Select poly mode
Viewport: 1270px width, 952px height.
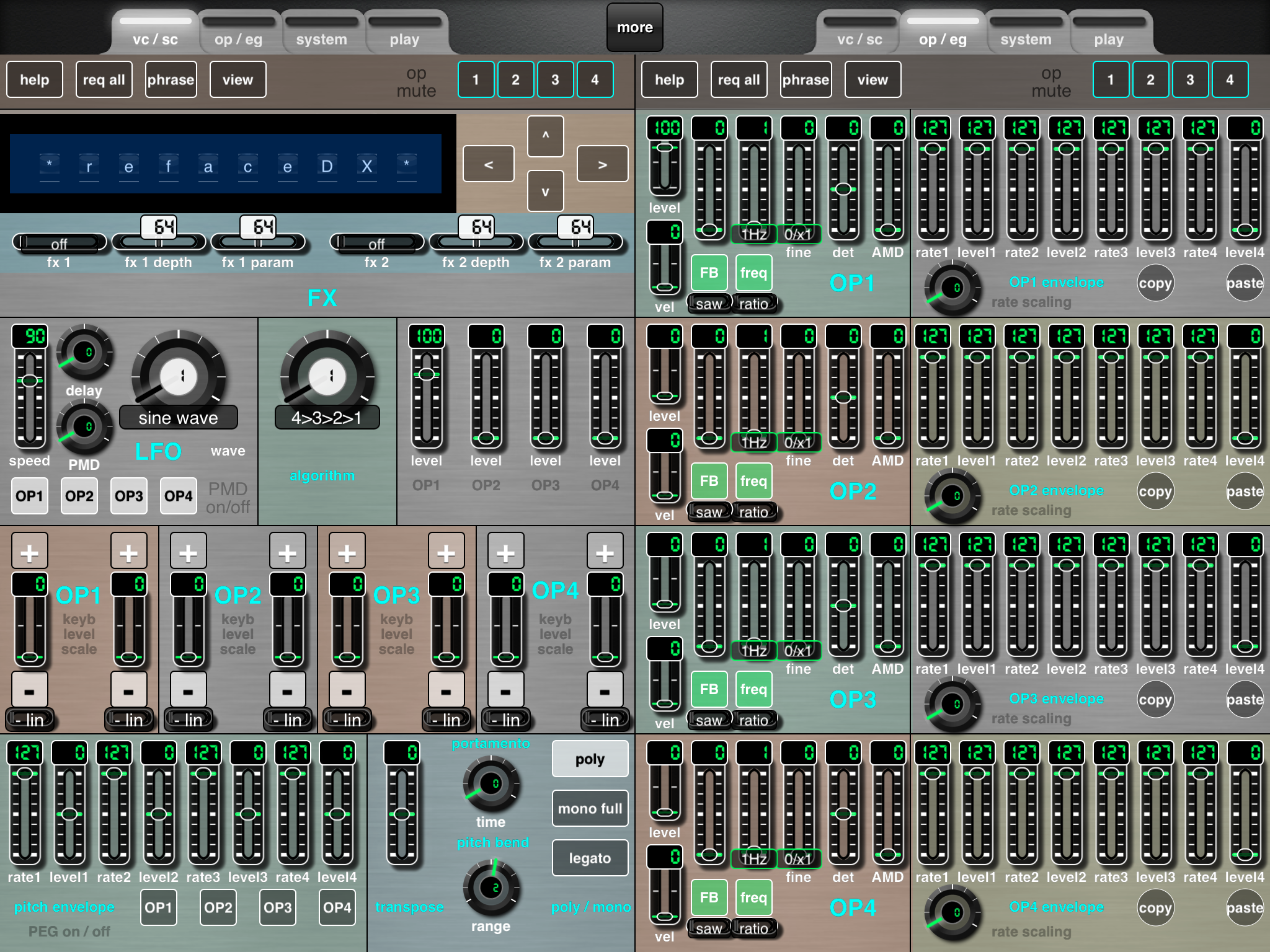(x=590, y=759)
